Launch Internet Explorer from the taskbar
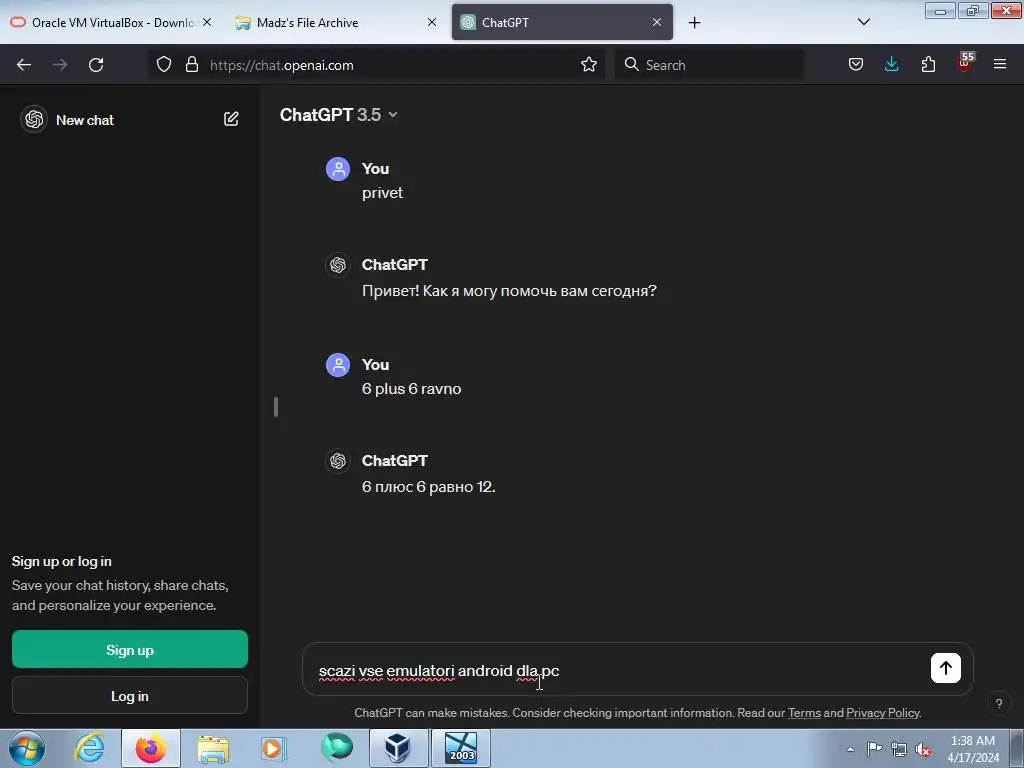Screen dimensions: 1024x768 click(x=89, y=748)
